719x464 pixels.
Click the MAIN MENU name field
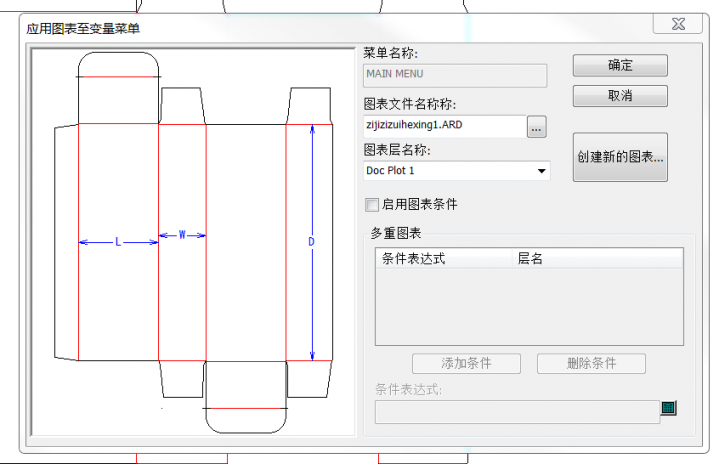pos(454,75)
